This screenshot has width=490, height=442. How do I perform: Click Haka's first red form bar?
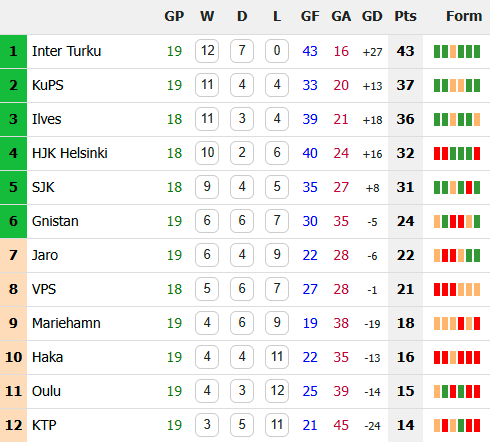pos(437,357)
